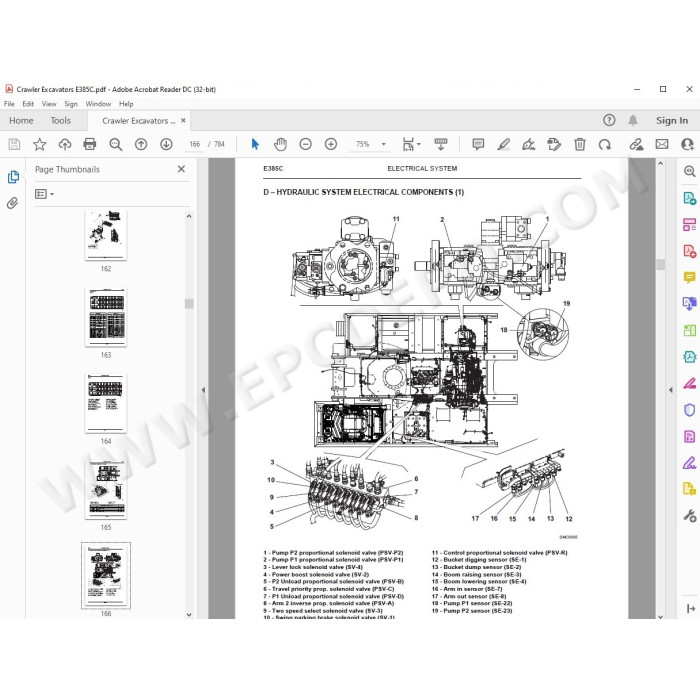
Task: Zoom out with the minus circle icon
Action: point(305,144)
